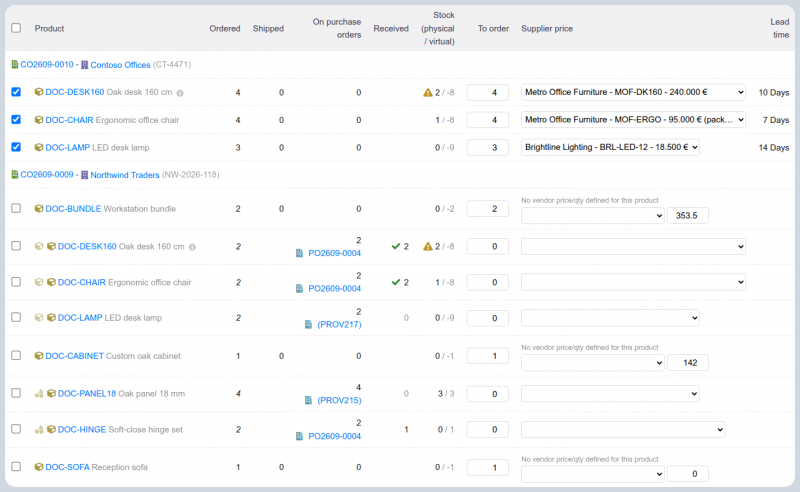Click the component blocks icon in DOC-HINGE row
The height and width of the screenshot is (492, 800).
[x=39, y=430]
